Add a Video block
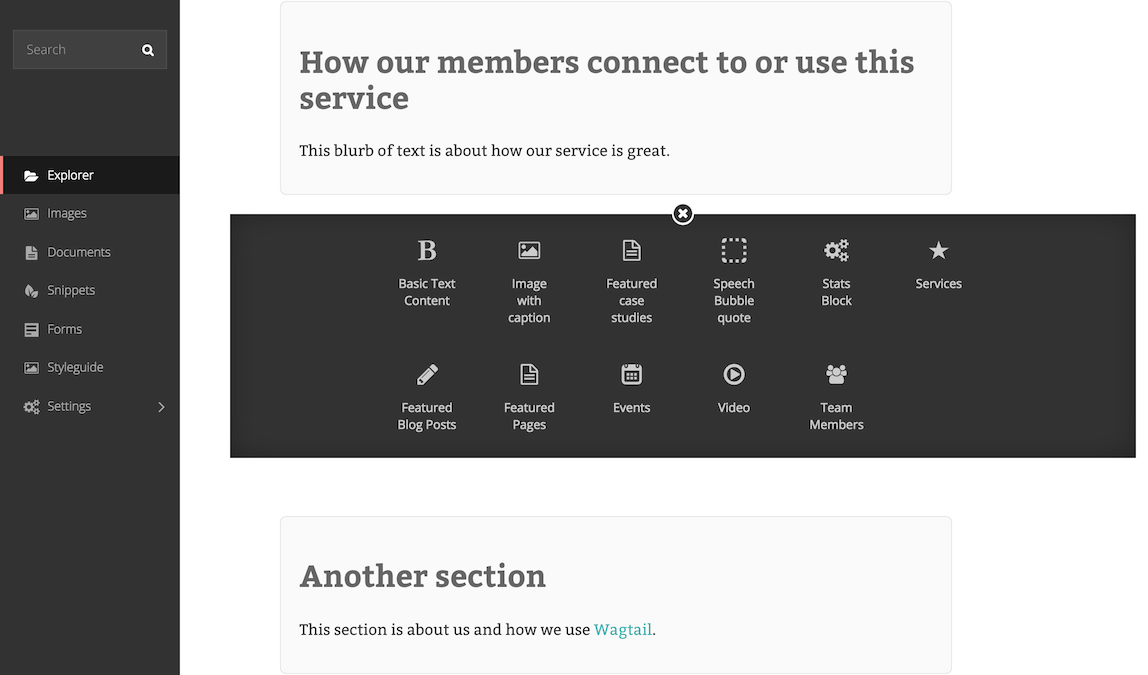 click(x=734, y=389)
